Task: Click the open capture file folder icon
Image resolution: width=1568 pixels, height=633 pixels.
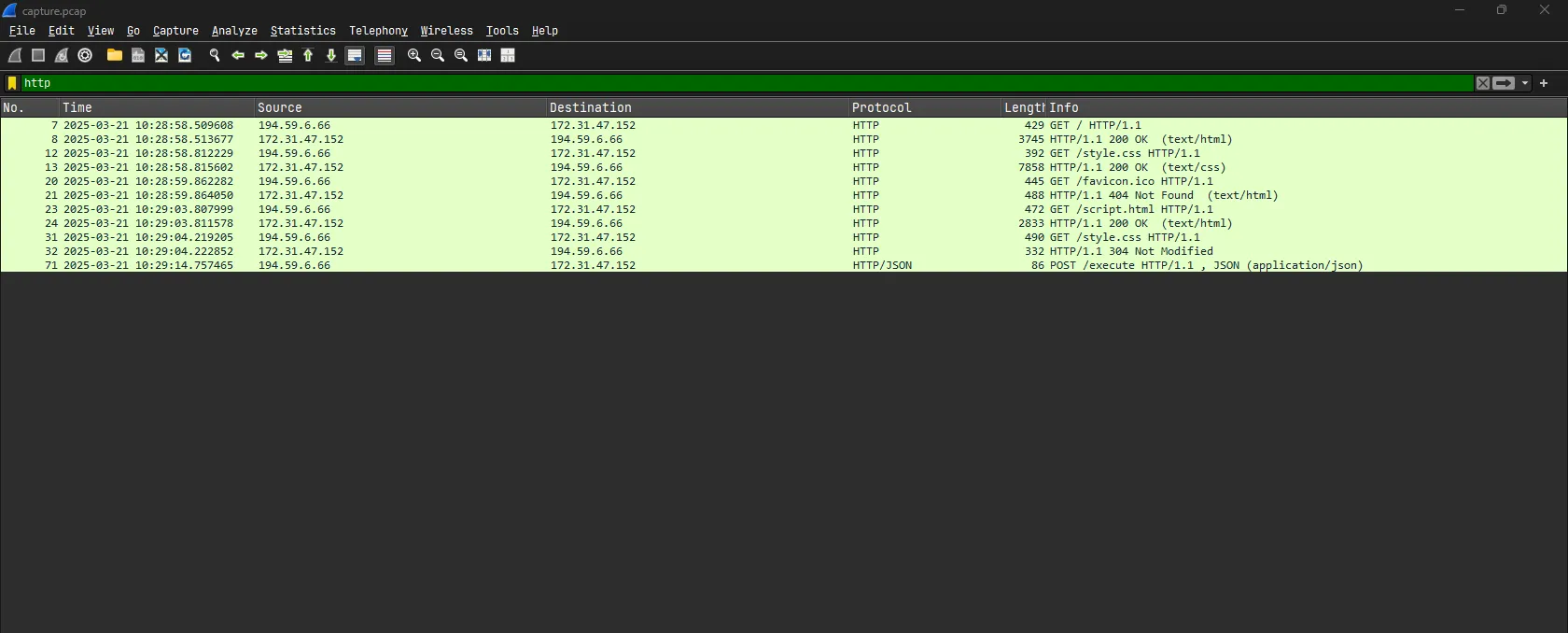Action: click(114, 56)
